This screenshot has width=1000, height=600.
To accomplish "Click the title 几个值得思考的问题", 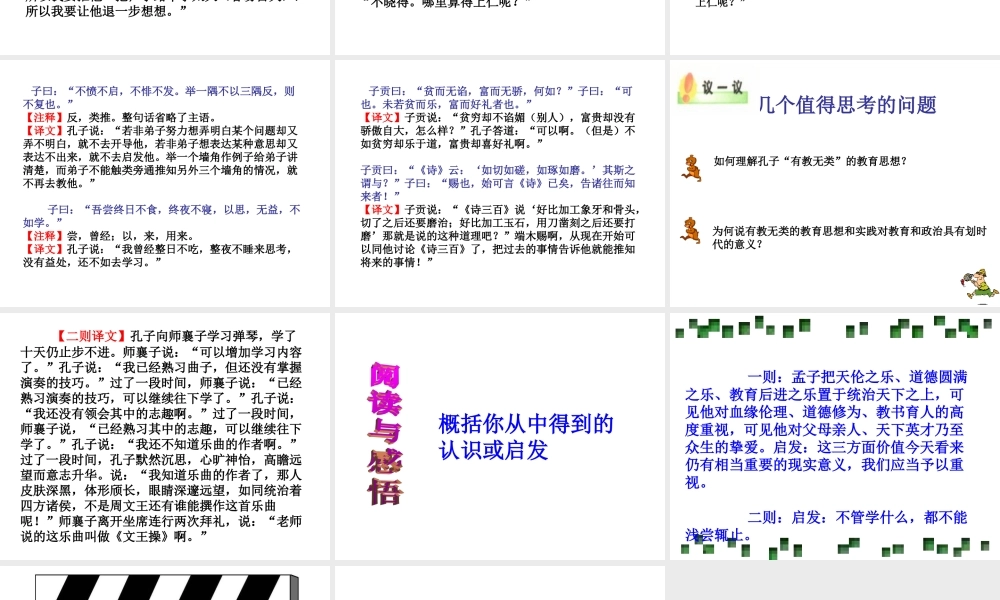I will point(847,105).
